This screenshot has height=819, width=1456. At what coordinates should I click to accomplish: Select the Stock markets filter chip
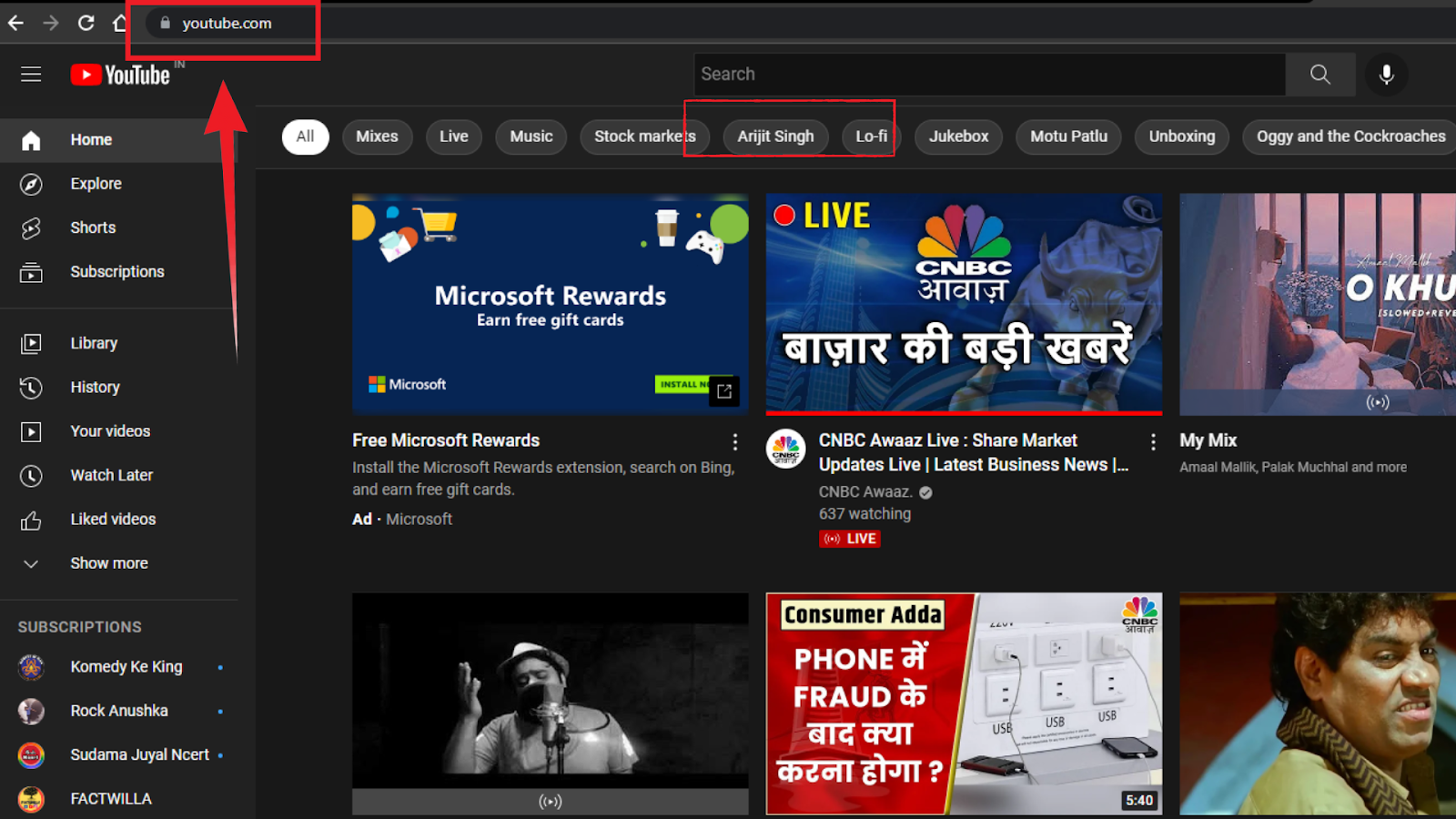[x=644, y=136]
